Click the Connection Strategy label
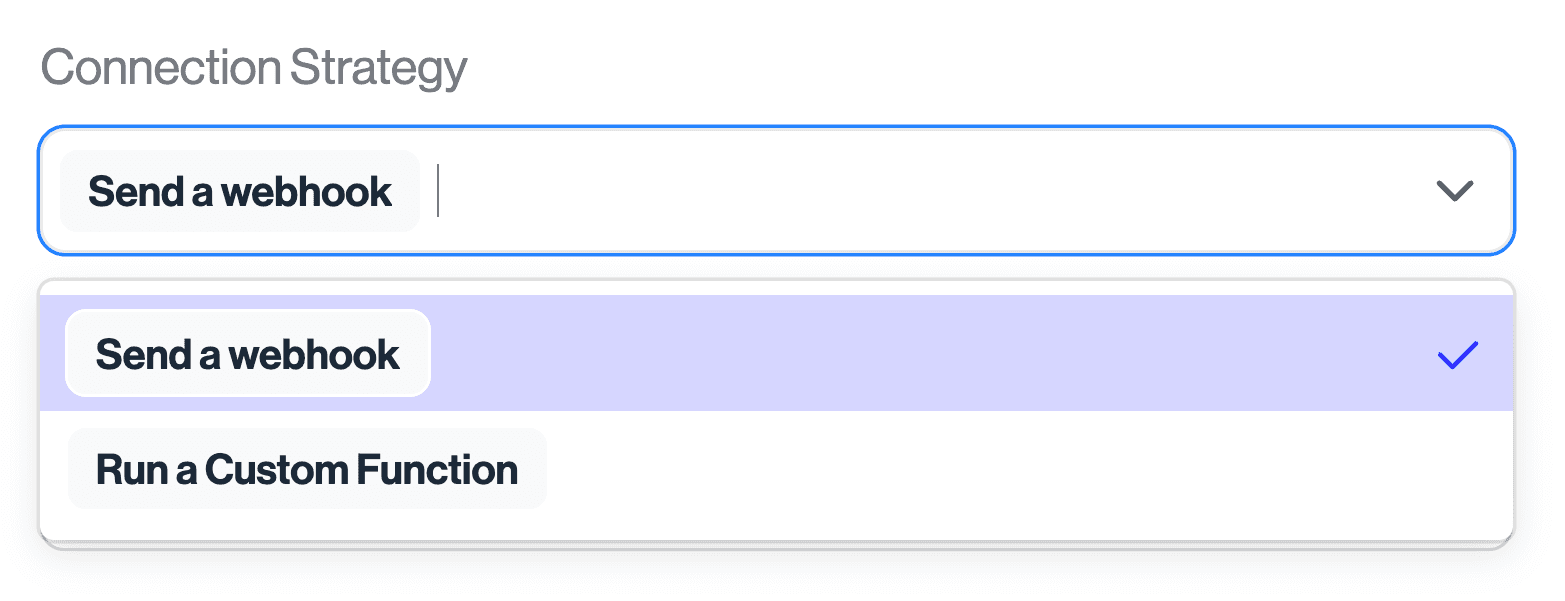The width and height of the screenshot is (1565, 601). [253, 66]
